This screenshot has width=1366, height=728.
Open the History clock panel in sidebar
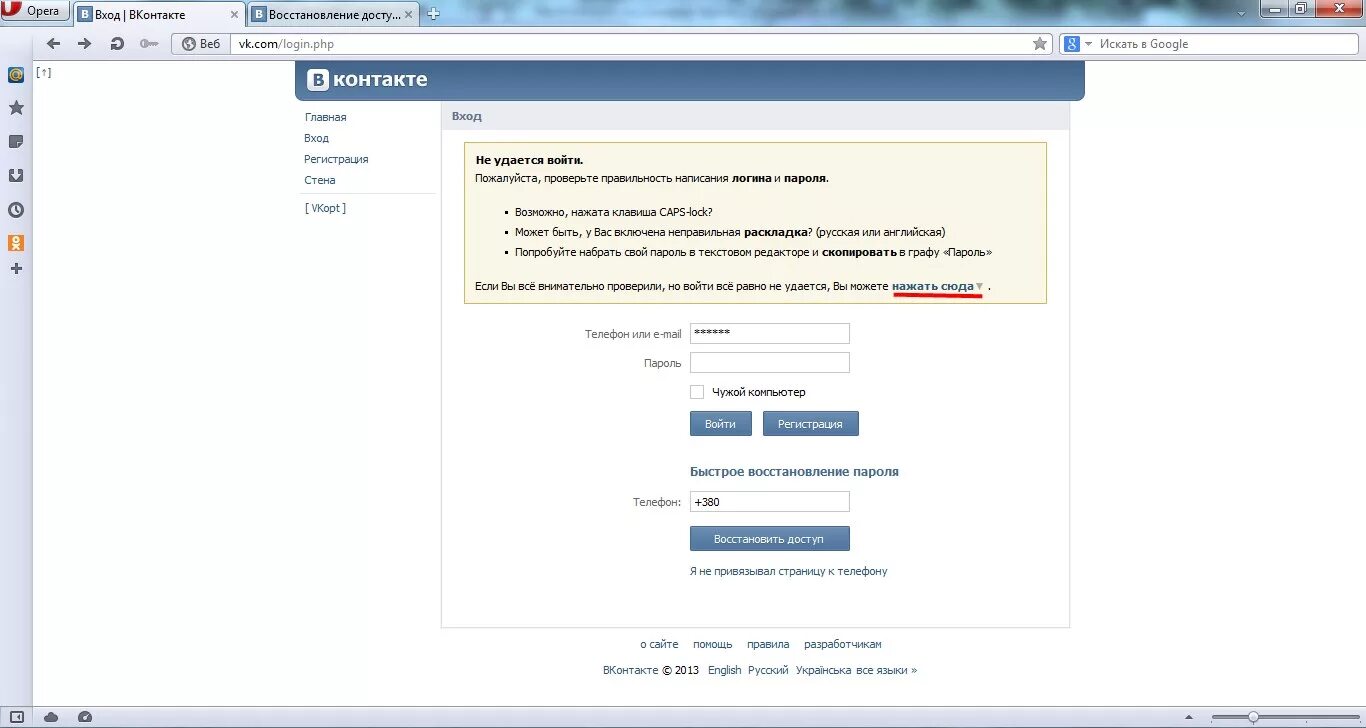[x=16, y=210]
